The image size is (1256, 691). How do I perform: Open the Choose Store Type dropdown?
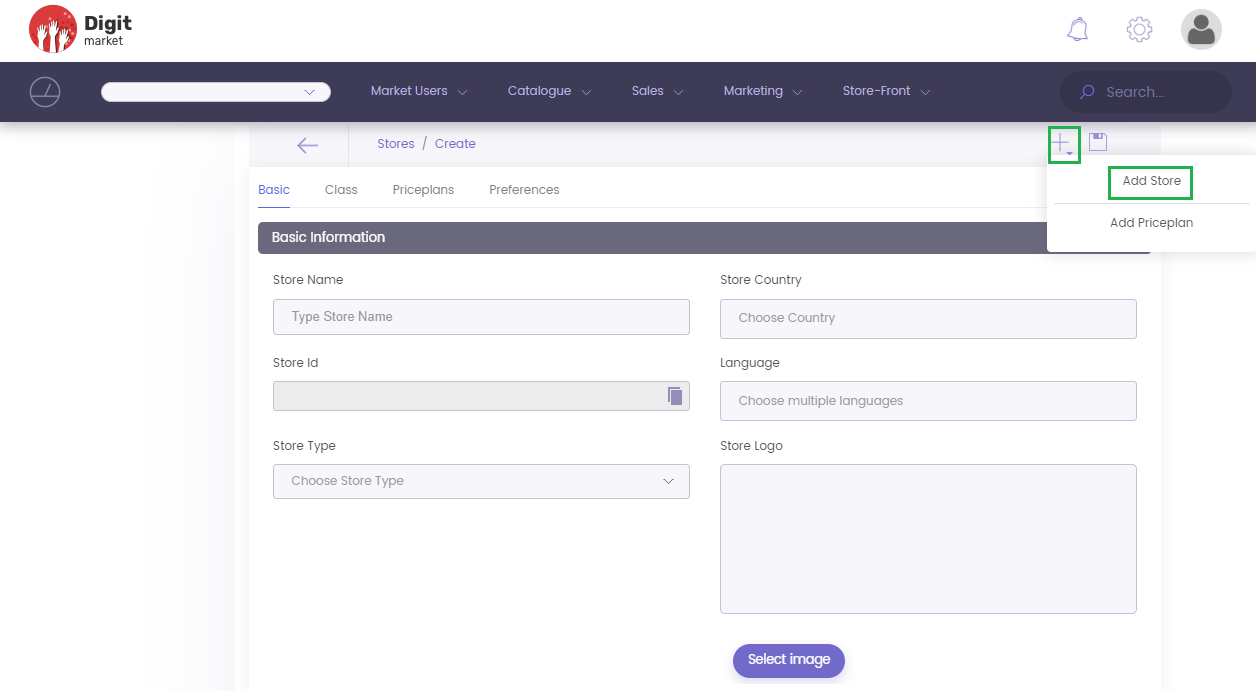[x=481, y=481]
